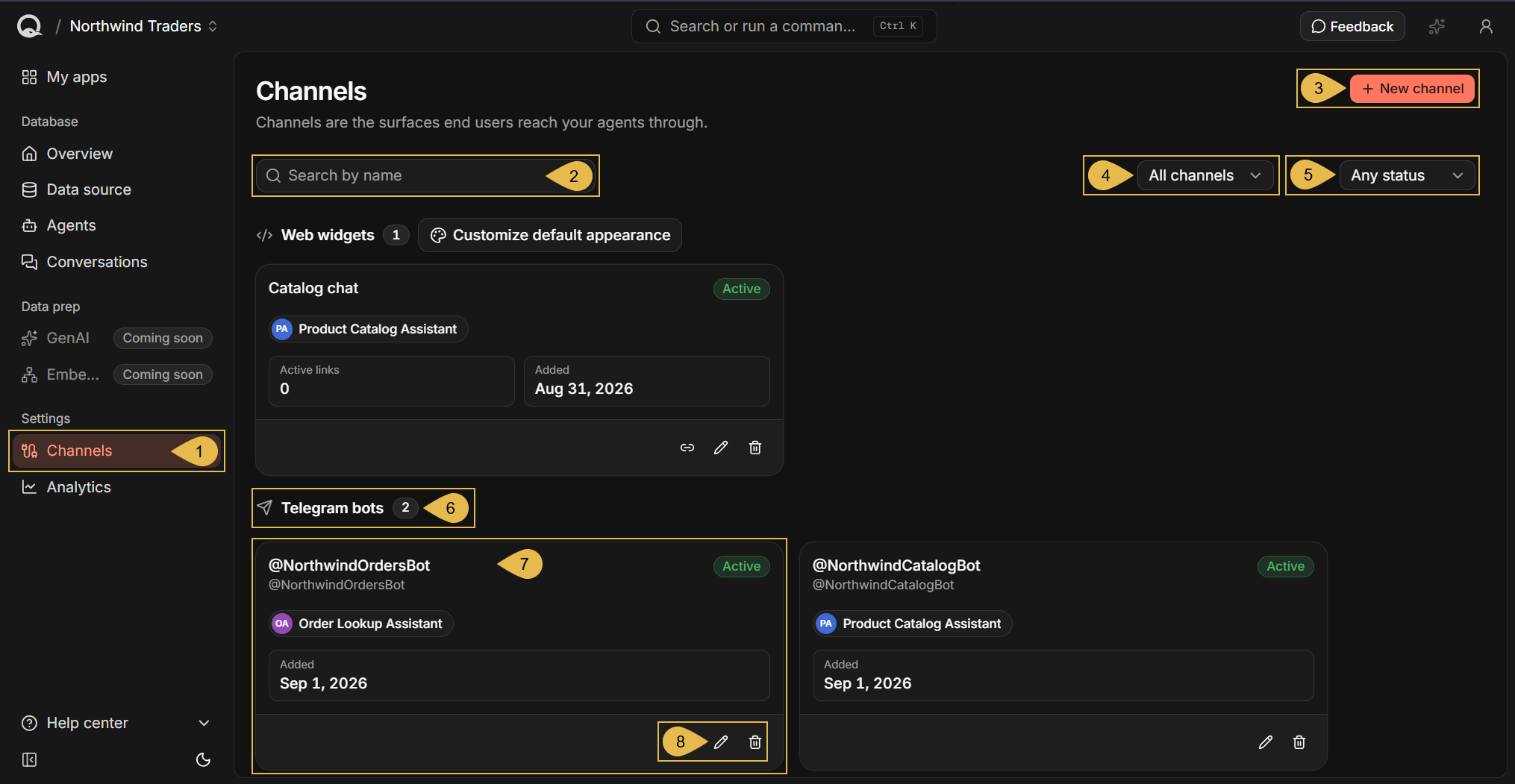Click Active badge on @NorthwindCatalogBot card
The image size is (1515, 784).
1285,566
